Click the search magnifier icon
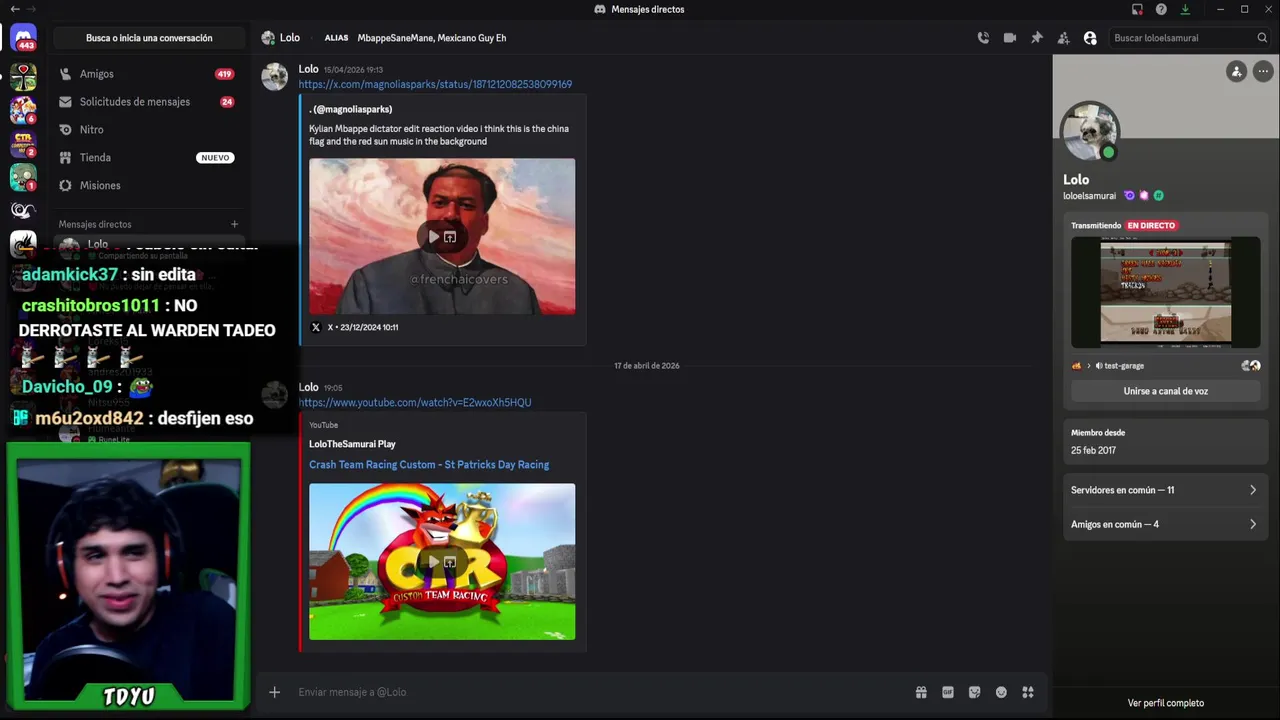The image size is (1280, 720). coord(1262,38)
